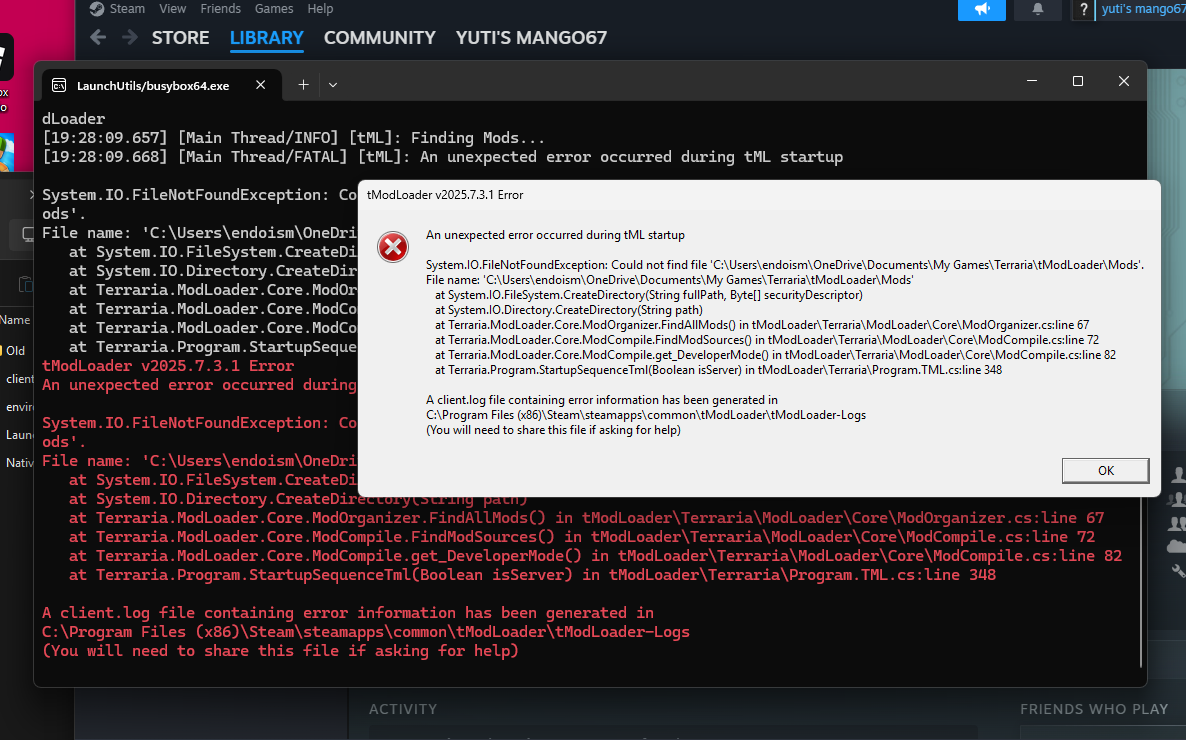The height and width of the screenshot is (740, 1186).
Task: Open the Help menu in Steam
Action: (x=320, y=8)
